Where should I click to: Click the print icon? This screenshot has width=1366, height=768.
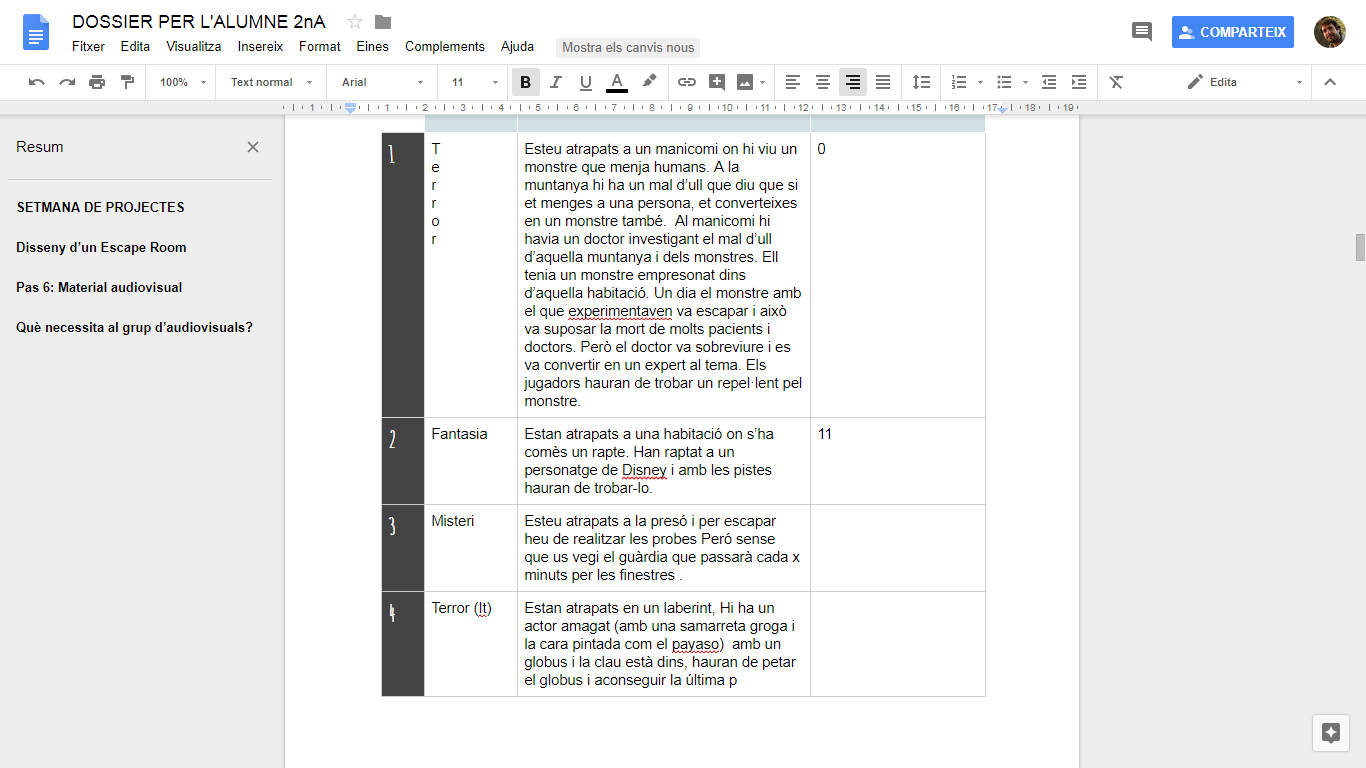[x=97, y=82]
